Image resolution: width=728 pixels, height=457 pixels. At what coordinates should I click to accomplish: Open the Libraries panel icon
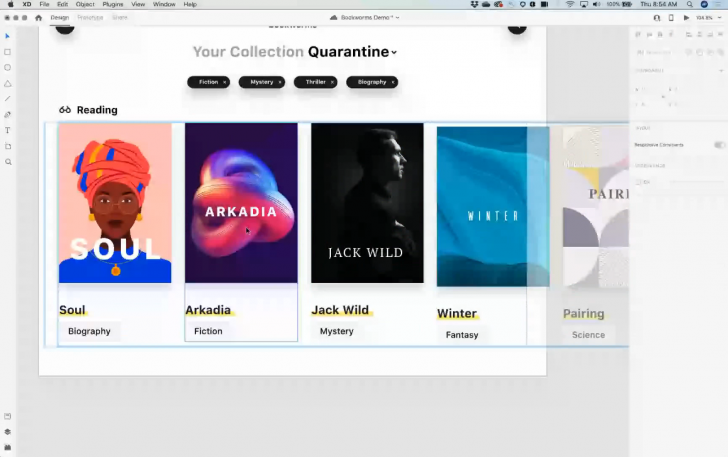coord(7,416)
